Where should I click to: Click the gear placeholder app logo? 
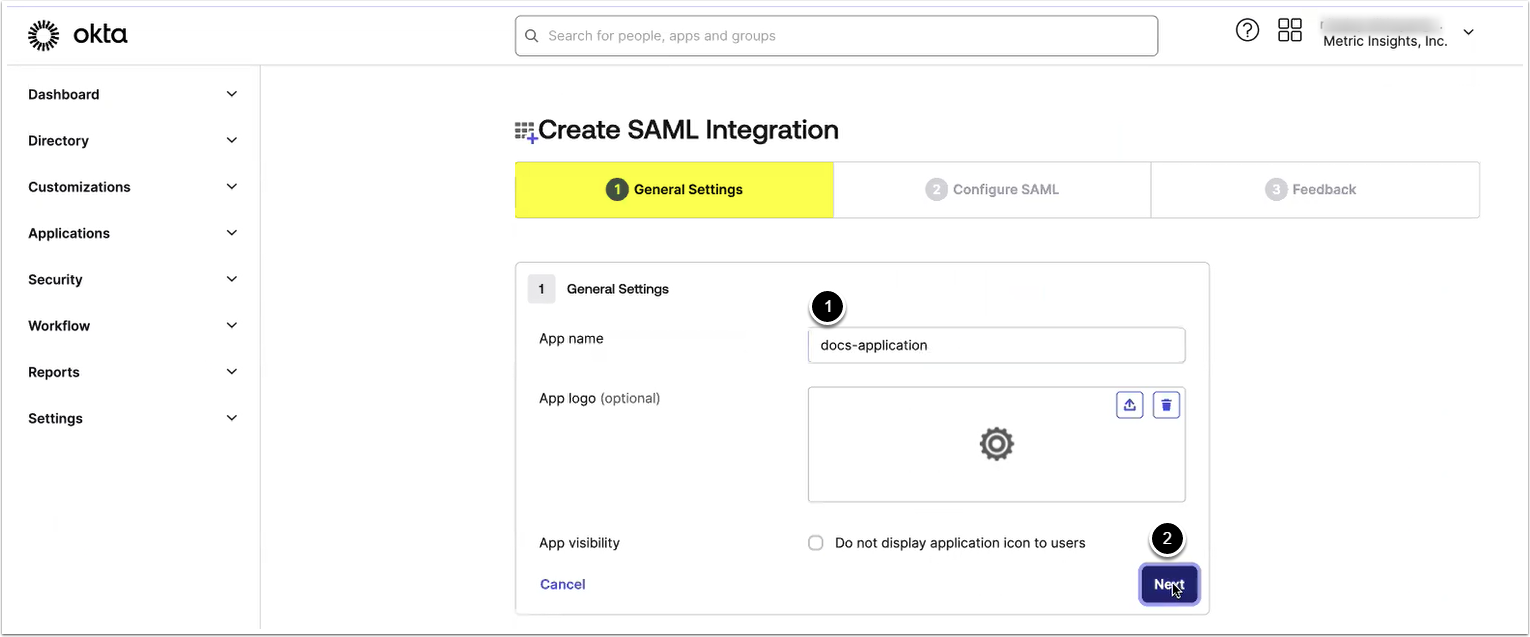[996, 444]
